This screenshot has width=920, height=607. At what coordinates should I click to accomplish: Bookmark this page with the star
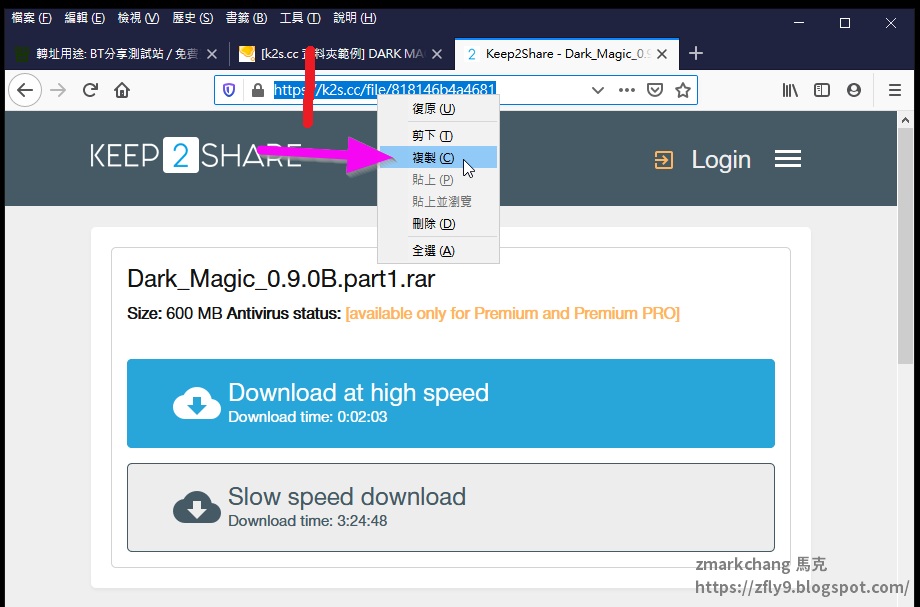(x=682, y=90)
